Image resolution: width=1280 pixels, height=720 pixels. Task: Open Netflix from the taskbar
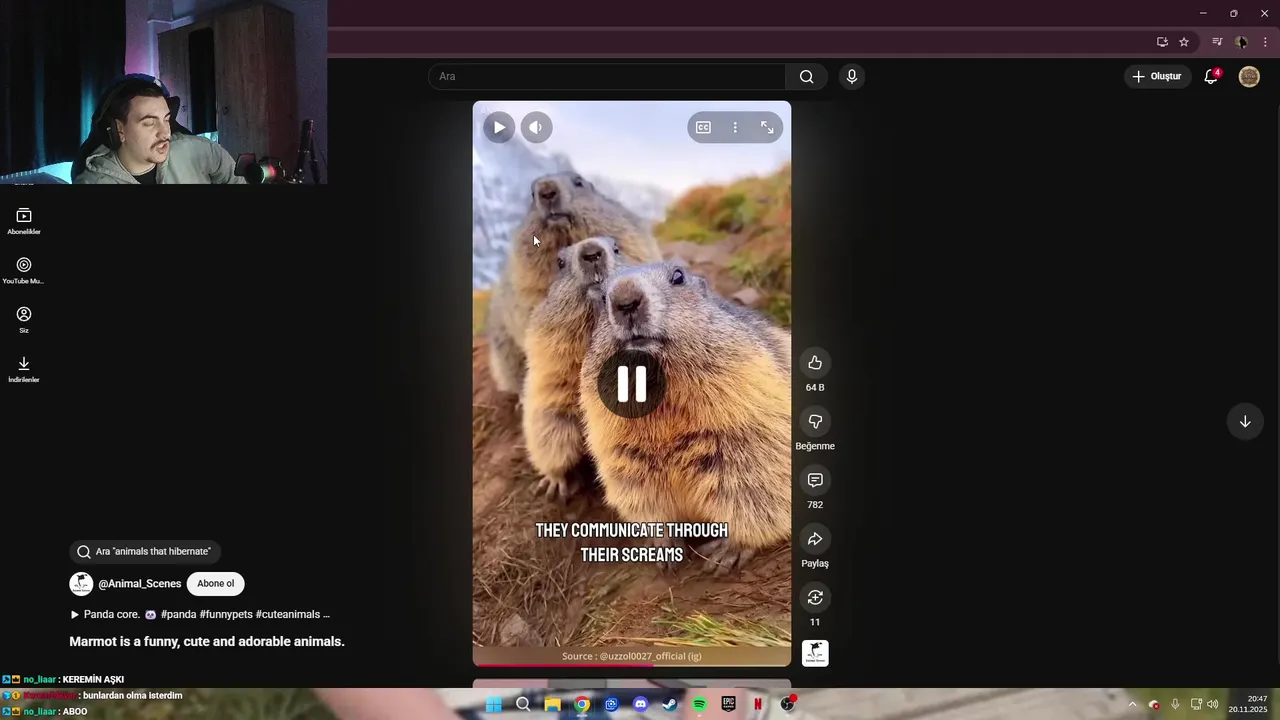tap(758, 704)
